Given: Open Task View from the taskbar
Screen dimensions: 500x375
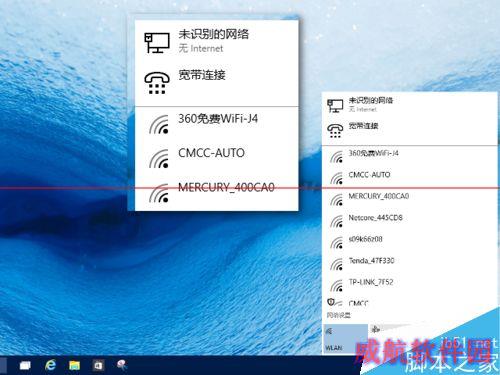Looking at the screenshot, I should pos(25,365).
